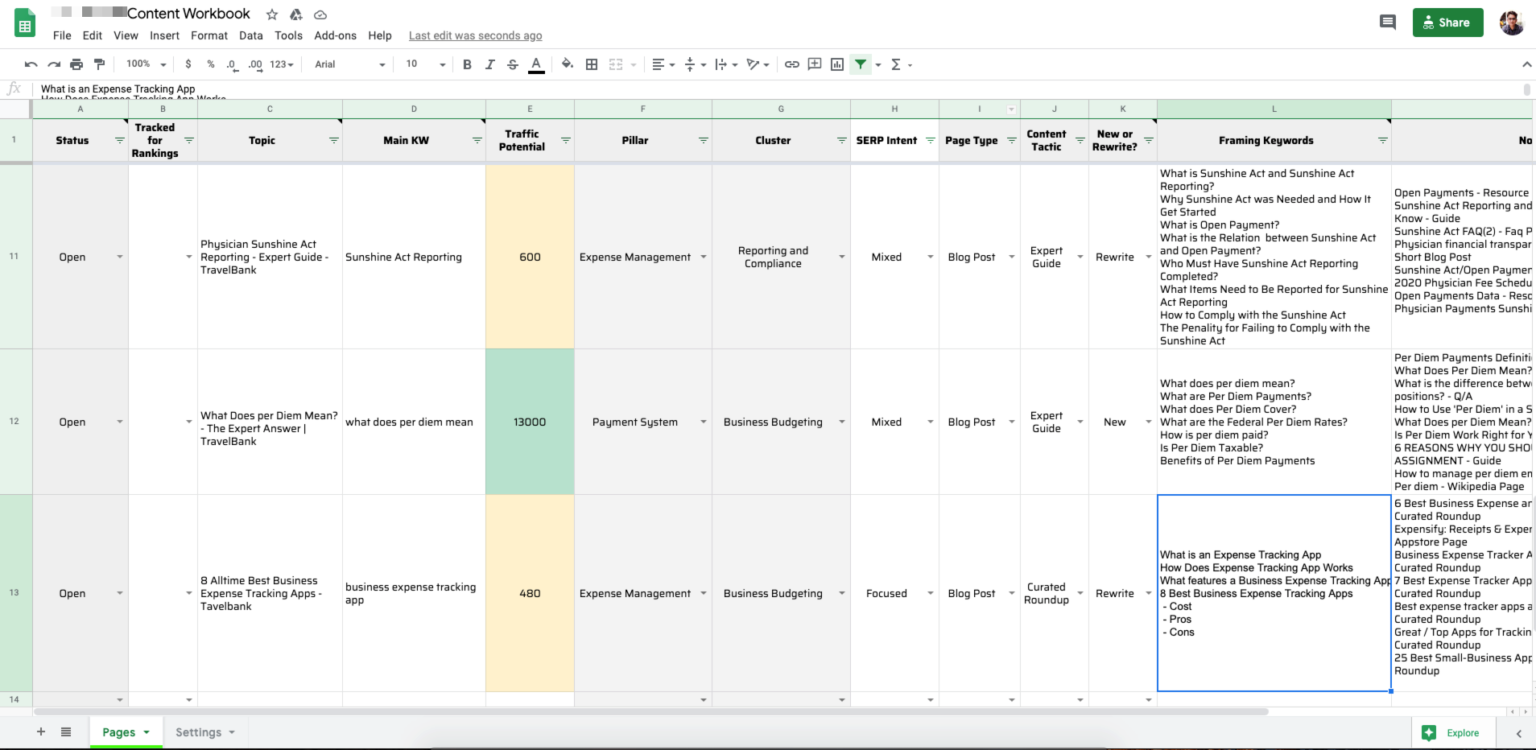Open the borders tool

[591, 64]
